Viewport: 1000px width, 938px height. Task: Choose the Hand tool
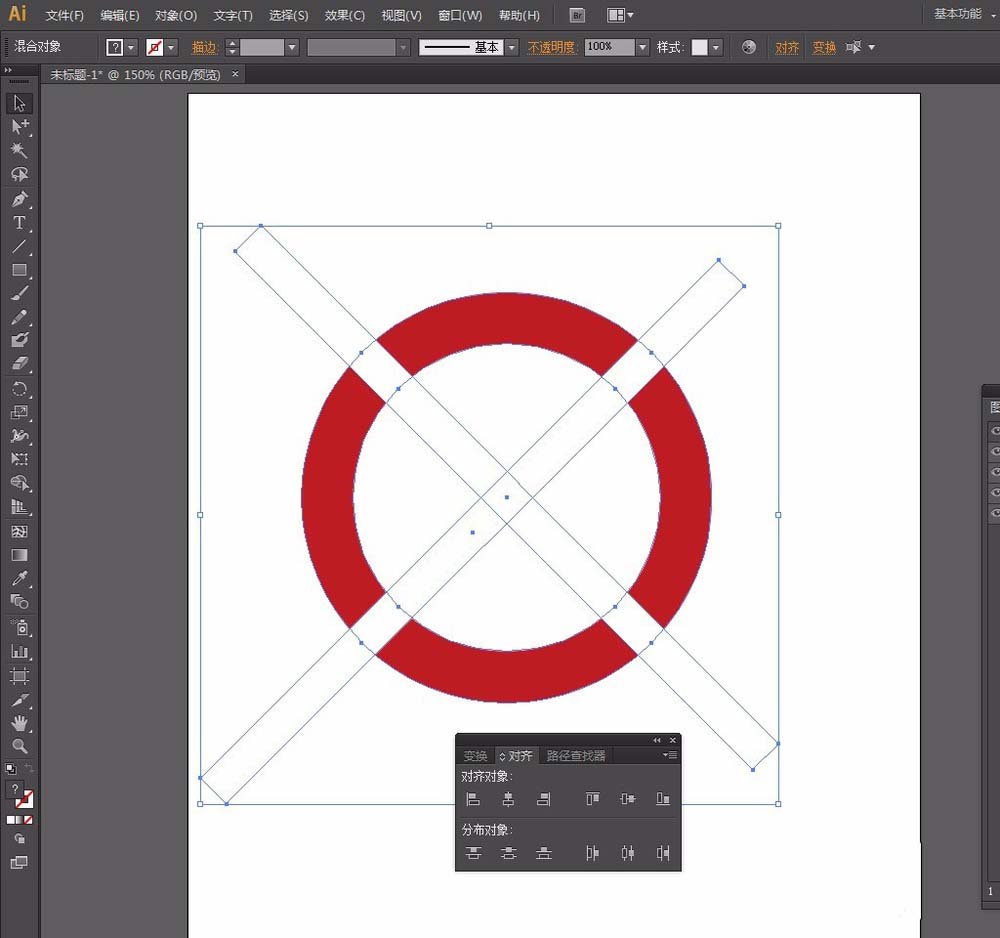(x=19, y=723)
